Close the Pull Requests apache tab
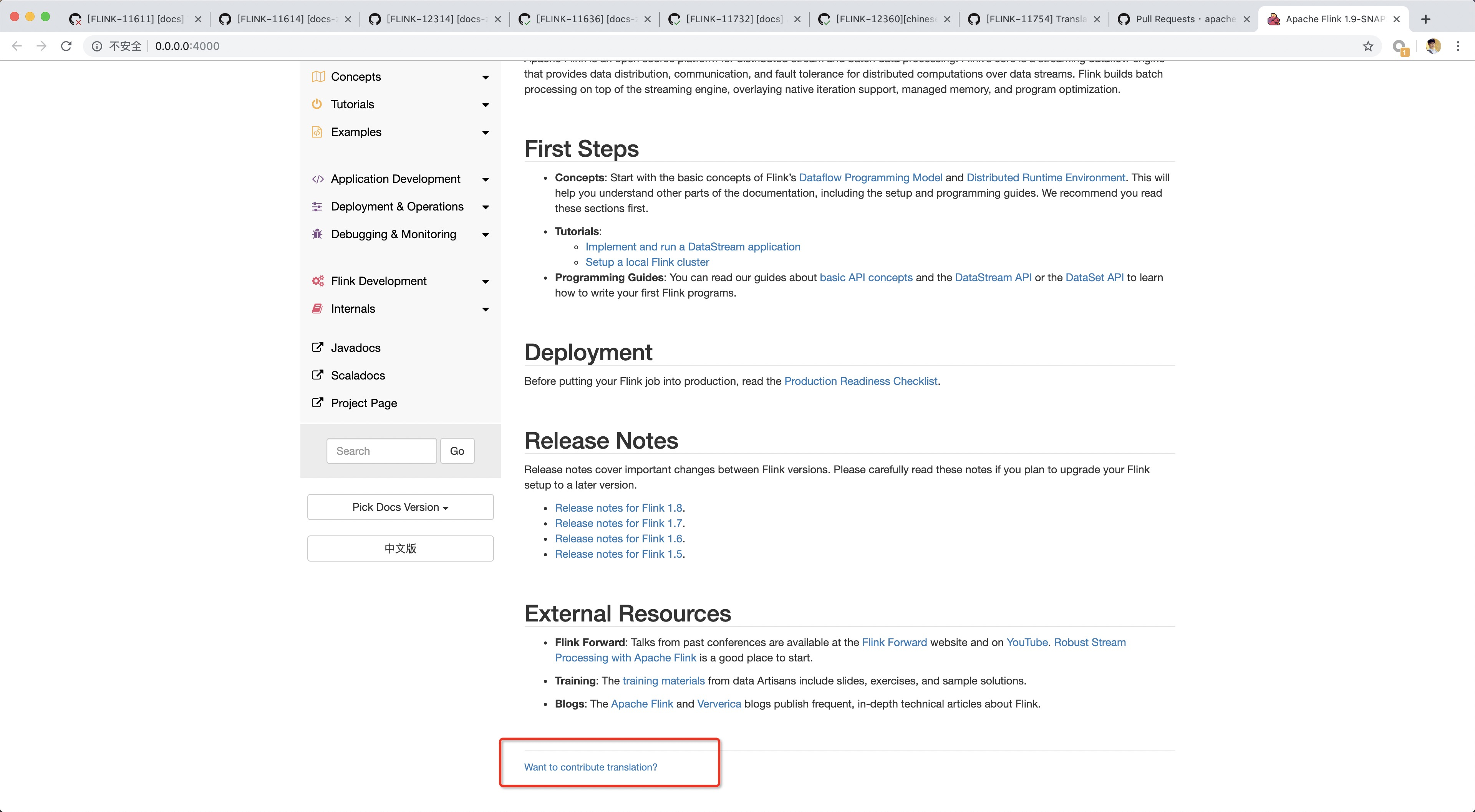 coord(1246,19)
